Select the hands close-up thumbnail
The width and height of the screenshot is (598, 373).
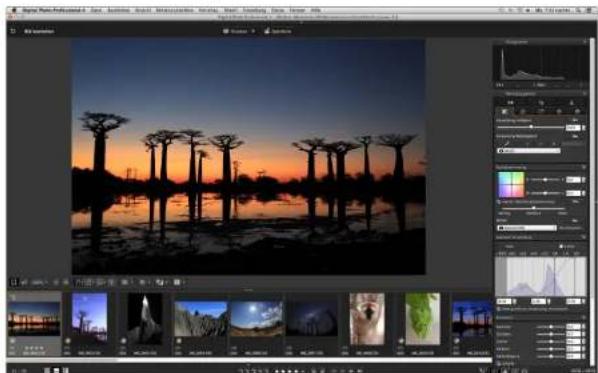tap(367, 319)
